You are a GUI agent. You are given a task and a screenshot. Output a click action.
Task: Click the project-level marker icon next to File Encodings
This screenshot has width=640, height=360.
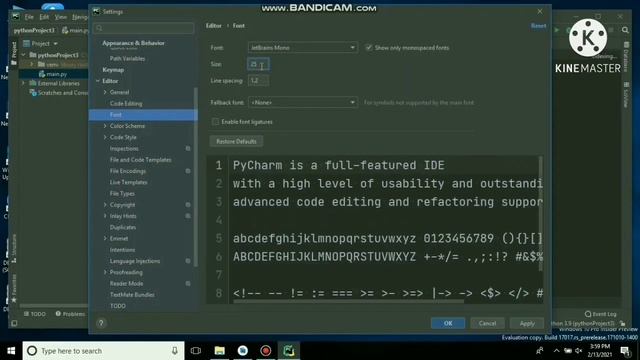188,171
